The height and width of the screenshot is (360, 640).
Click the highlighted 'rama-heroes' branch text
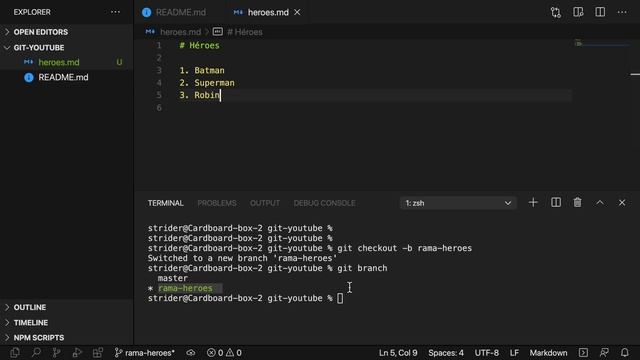[185, 288]
